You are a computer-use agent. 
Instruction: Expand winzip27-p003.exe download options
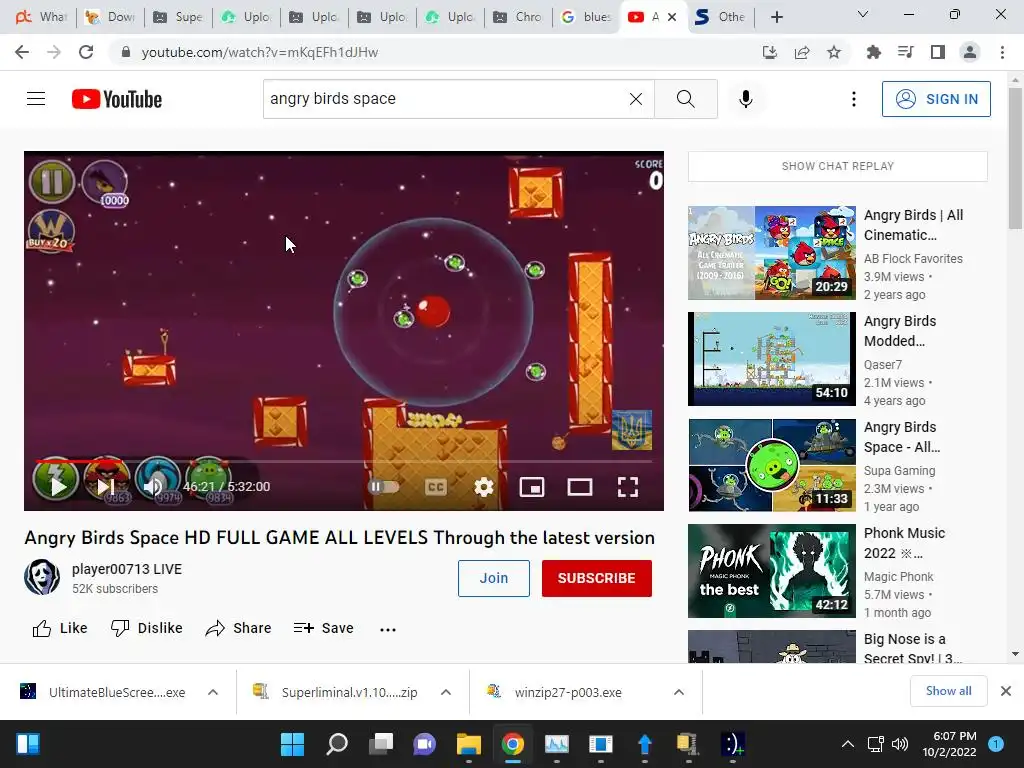tap(679, 692)
